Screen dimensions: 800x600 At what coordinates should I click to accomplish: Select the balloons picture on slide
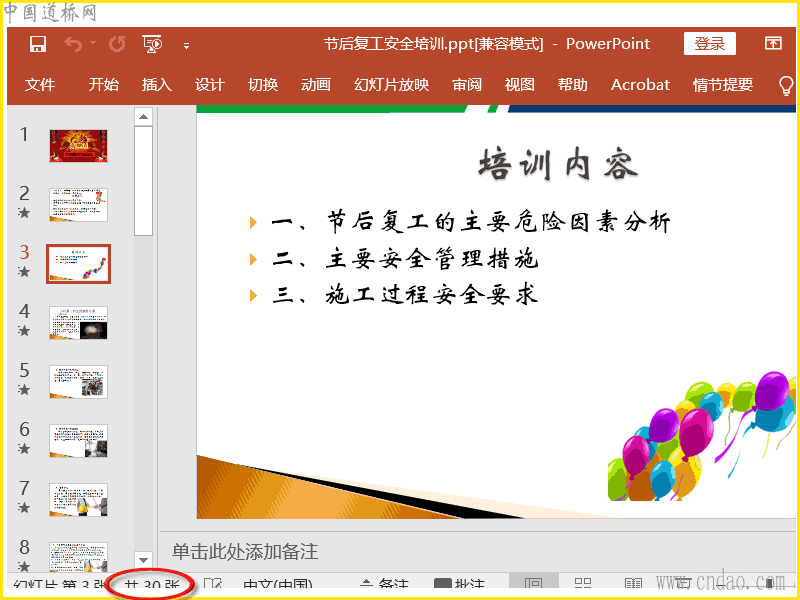click(x=702, y=436)
